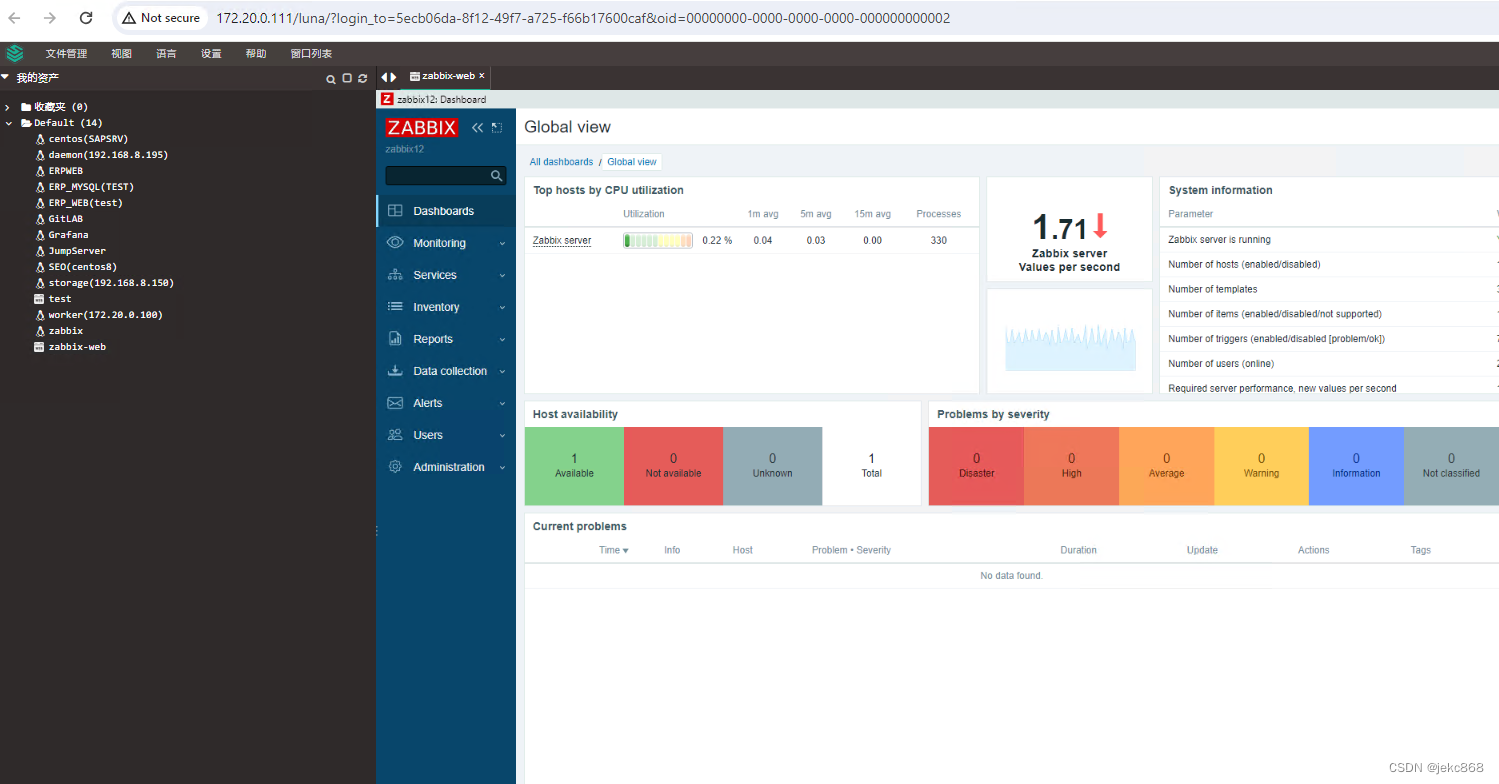Screen dimensions: 1499x784
Task: Click the Monitoring eye icon
Action: tap(395, 243)
